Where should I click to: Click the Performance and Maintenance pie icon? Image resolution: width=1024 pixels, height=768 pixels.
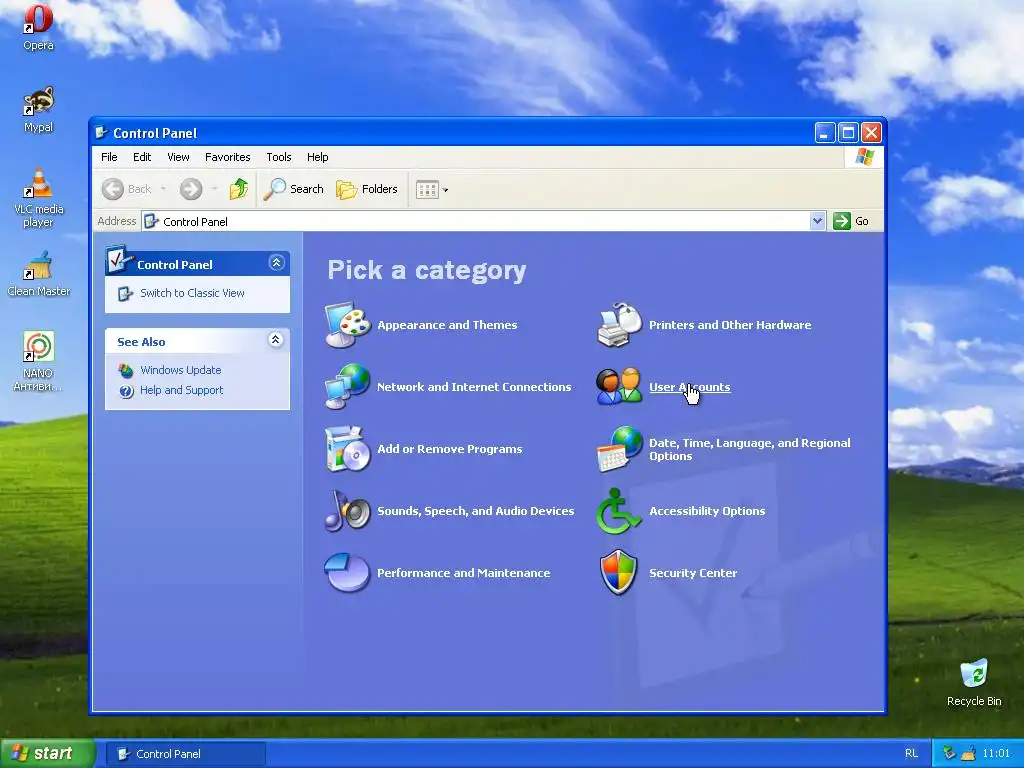coord(347,573)
